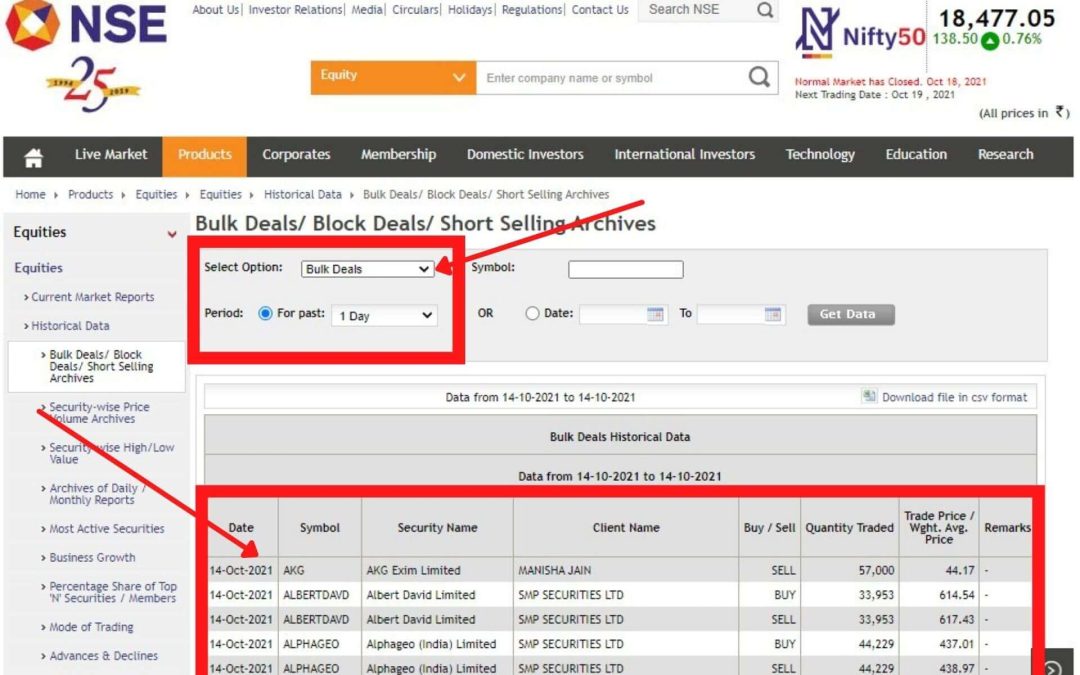Viewport: 1080px width, 675px height.
Task: Select the Date range radio button
Action: pos(532,313)
